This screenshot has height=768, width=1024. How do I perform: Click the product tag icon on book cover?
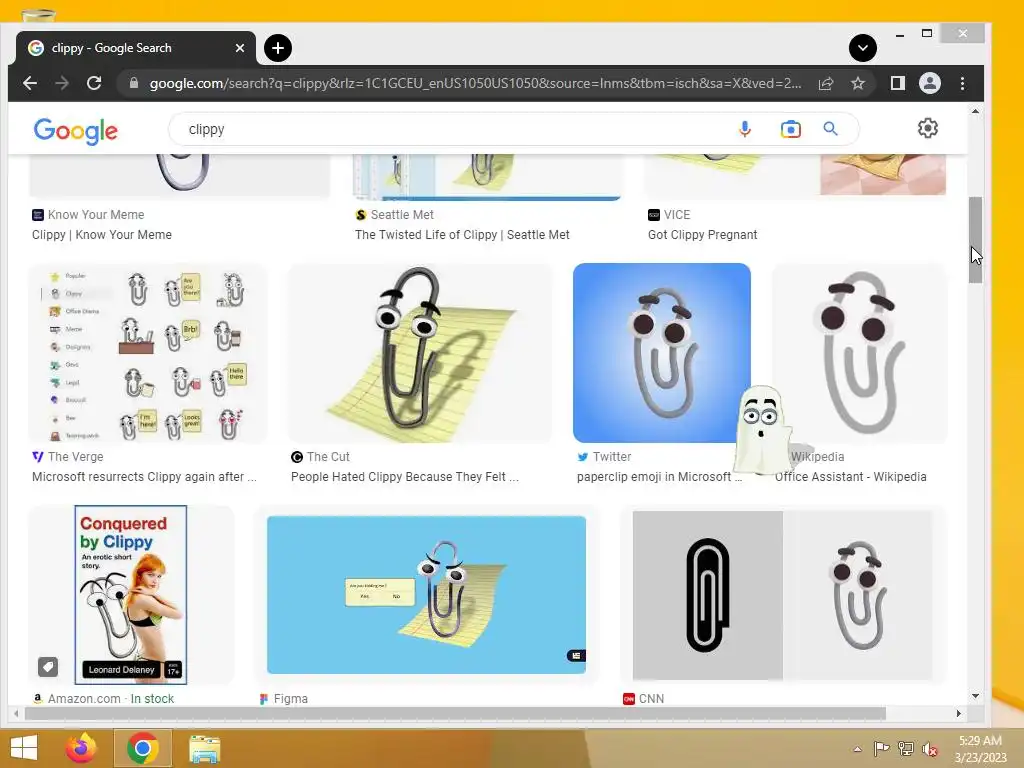(48, 667)
